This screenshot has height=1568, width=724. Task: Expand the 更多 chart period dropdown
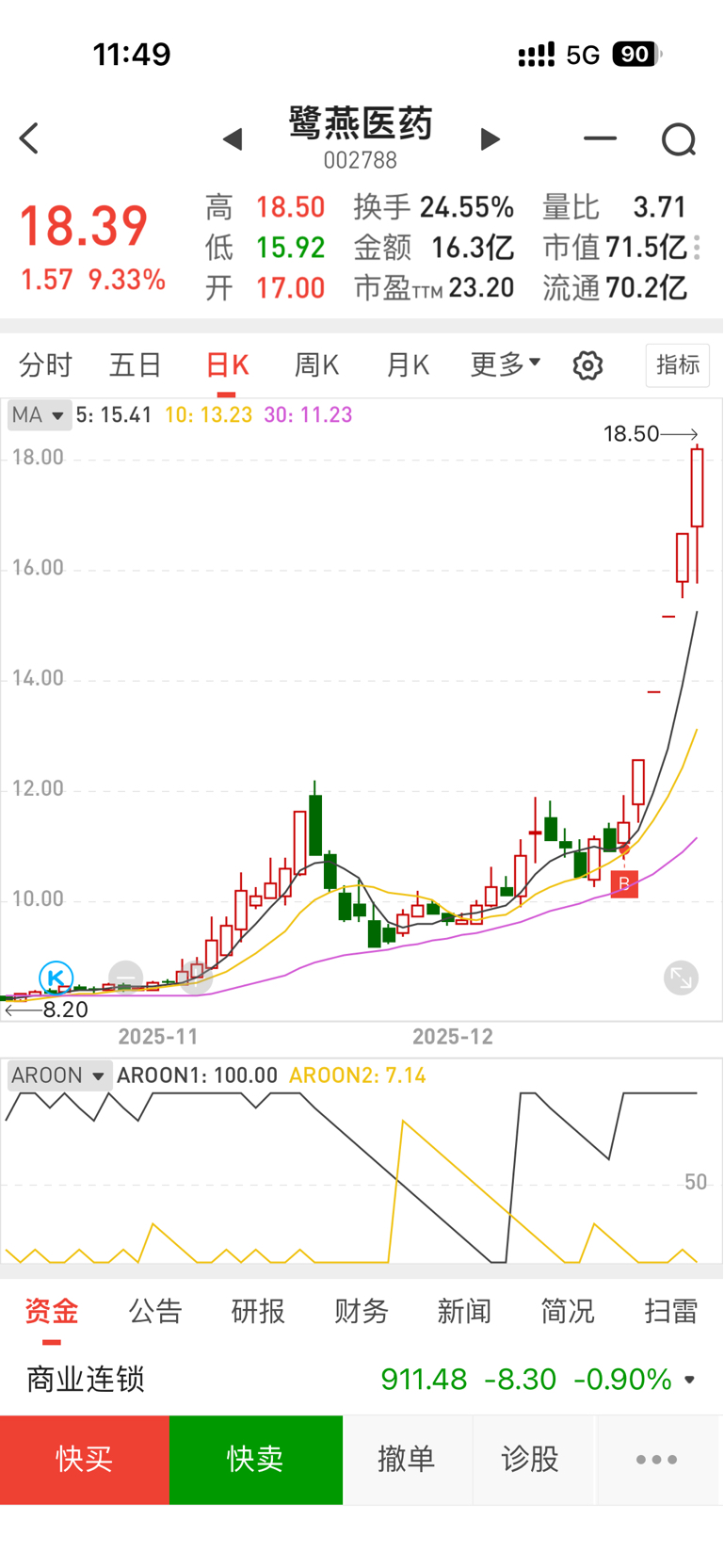click(506, 364)
